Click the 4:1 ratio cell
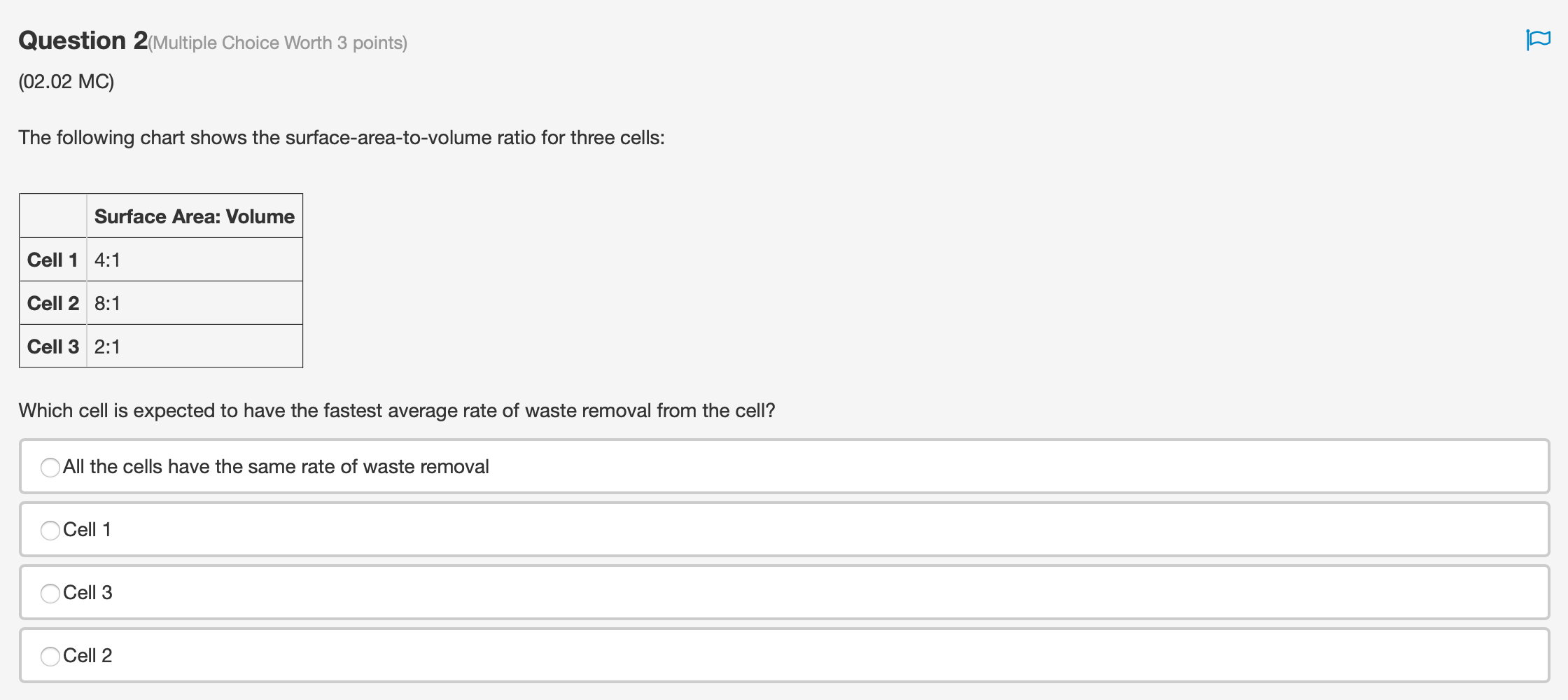 coord(107,259)
